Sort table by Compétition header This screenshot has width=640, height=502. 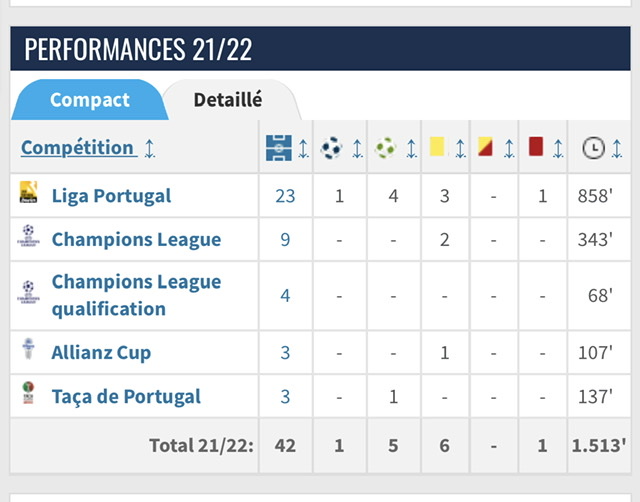[77, 148]
